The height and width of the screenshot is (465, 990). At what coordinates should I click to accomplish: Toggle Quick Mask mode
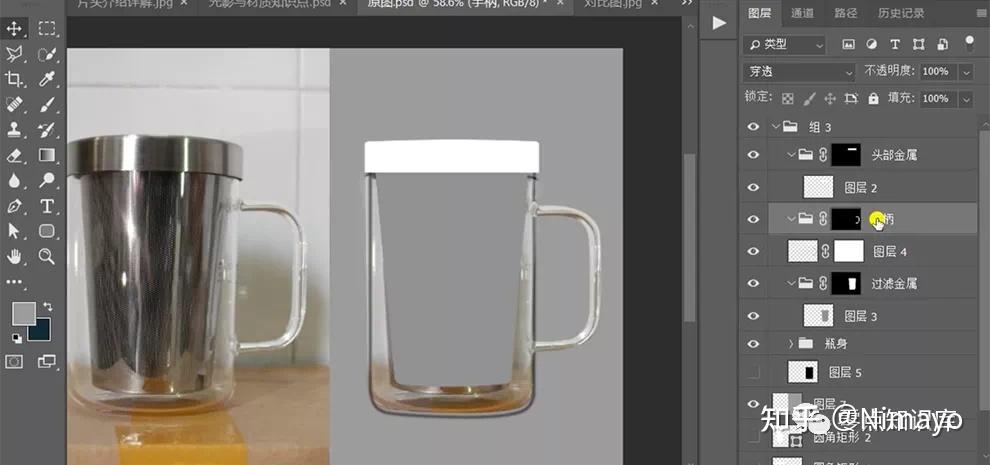click(x=14, y=361)
